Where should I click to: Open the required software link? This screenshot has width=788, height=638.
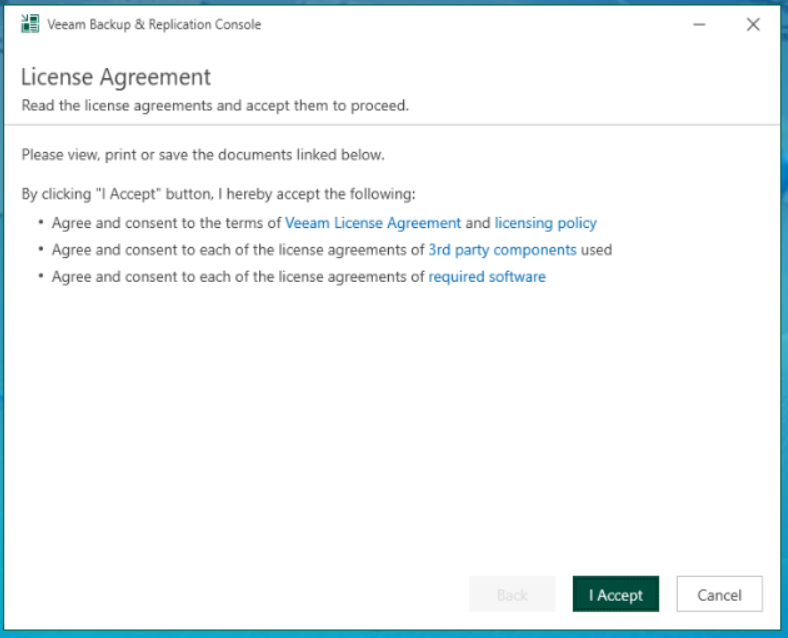click(x=487, y=277)
